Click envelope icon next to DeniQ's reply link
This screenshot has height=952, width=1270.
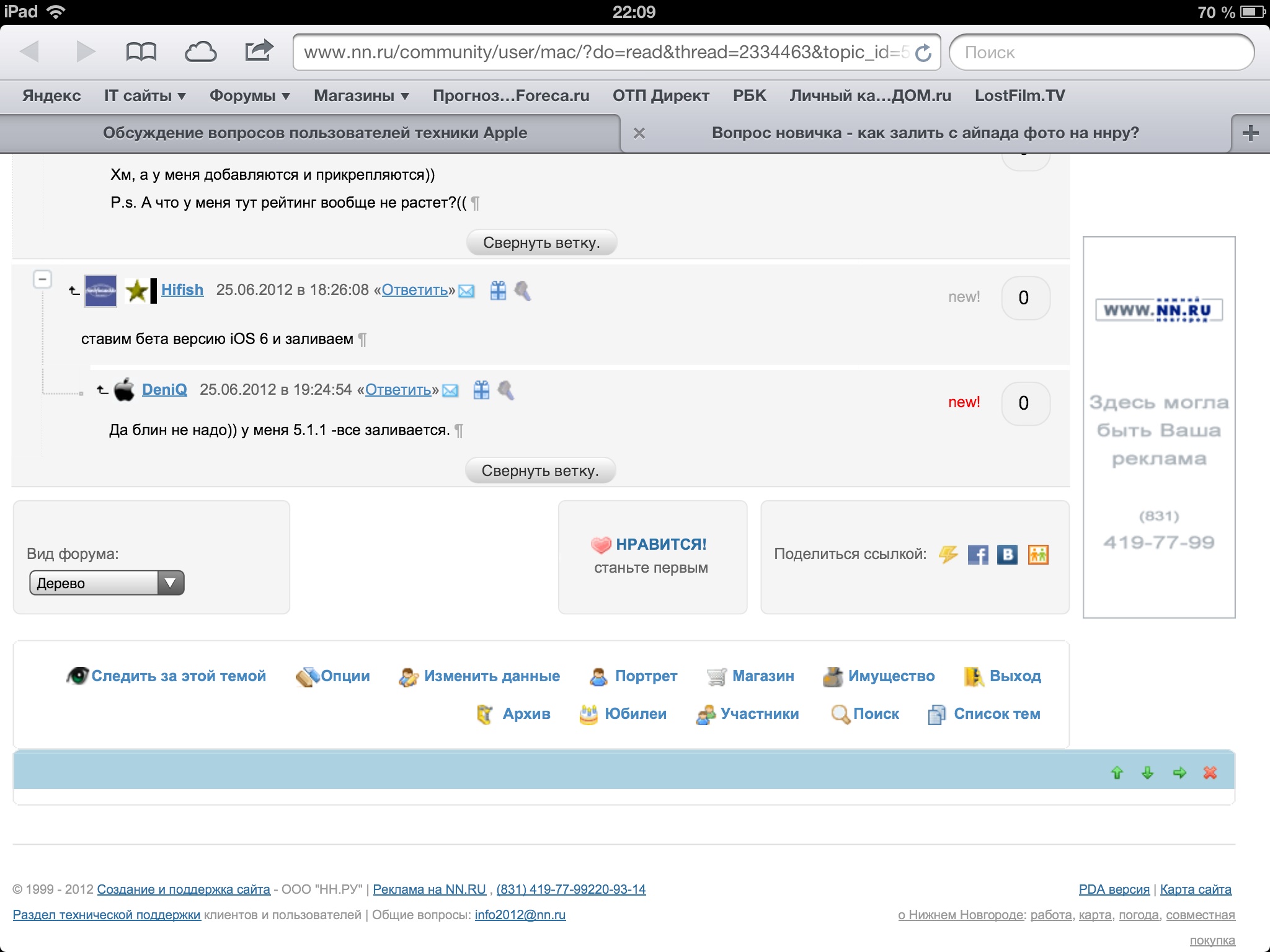tap(451, 390)
